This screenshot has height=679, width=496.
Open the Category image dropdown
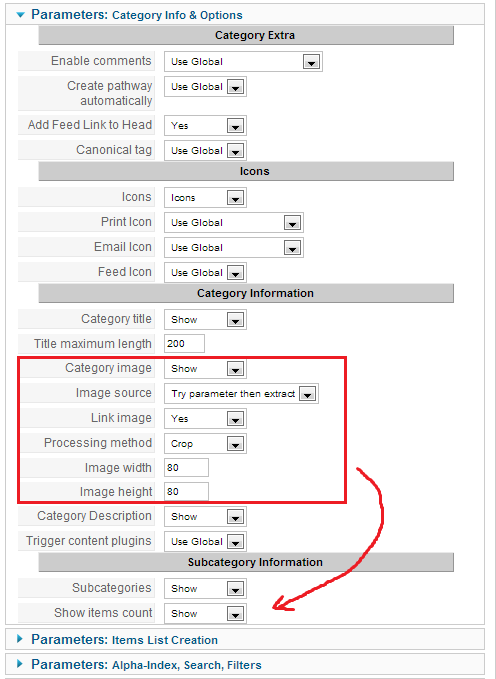click(x=205, y=369)
